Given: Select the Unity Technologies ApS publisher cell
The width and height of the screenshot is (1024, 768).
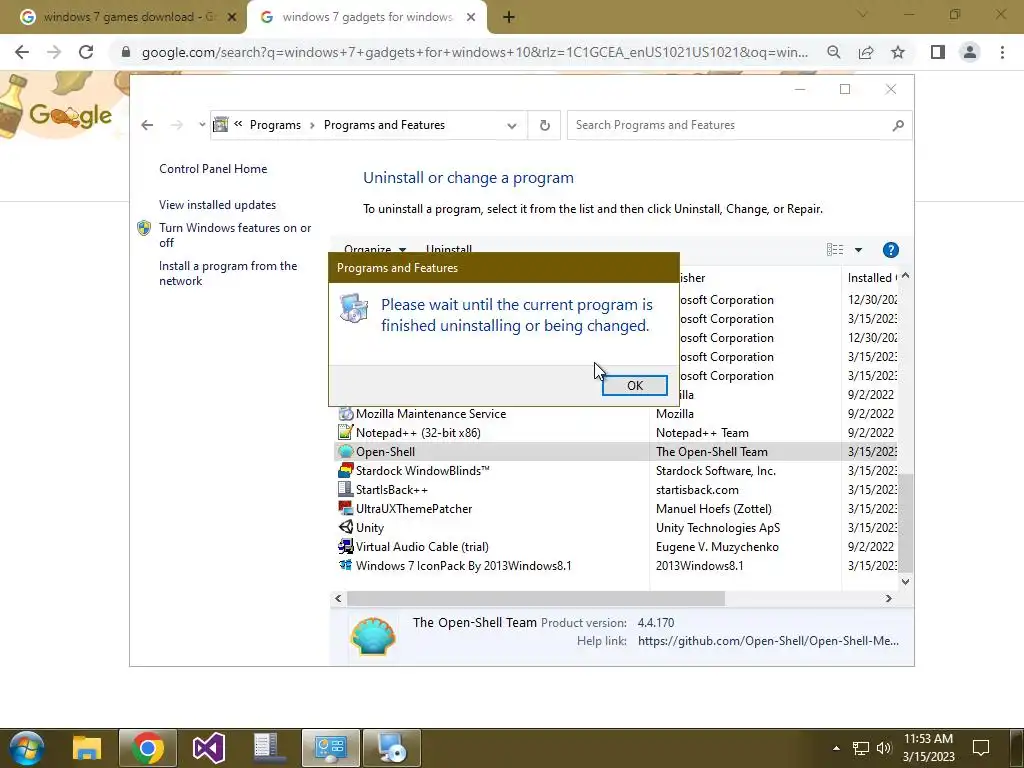Looking at the screenshot, I should (x=718, y=527).
